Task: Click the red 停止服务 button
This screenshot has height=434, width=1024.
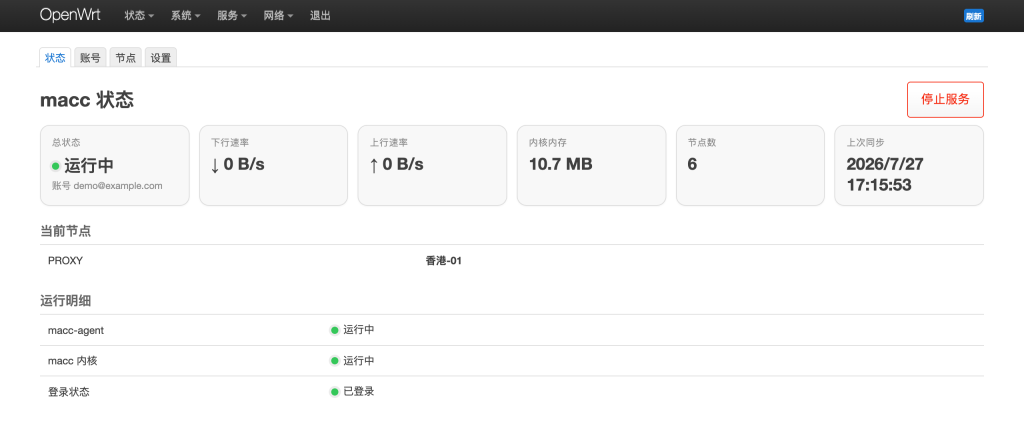Action: [x=945, y=99]
